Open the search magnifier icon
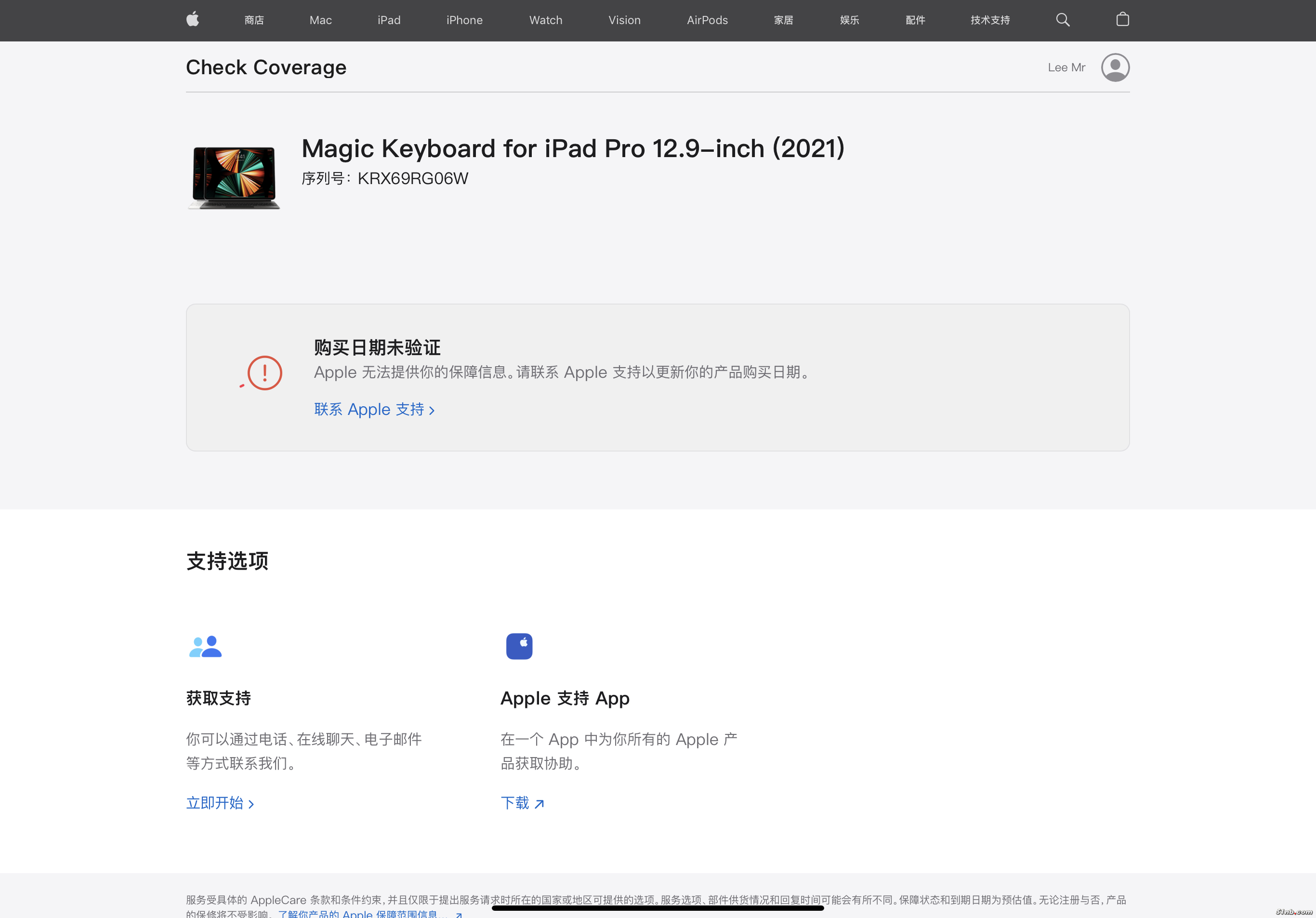Screen dimensions: 1316x918 (1062, 19)
